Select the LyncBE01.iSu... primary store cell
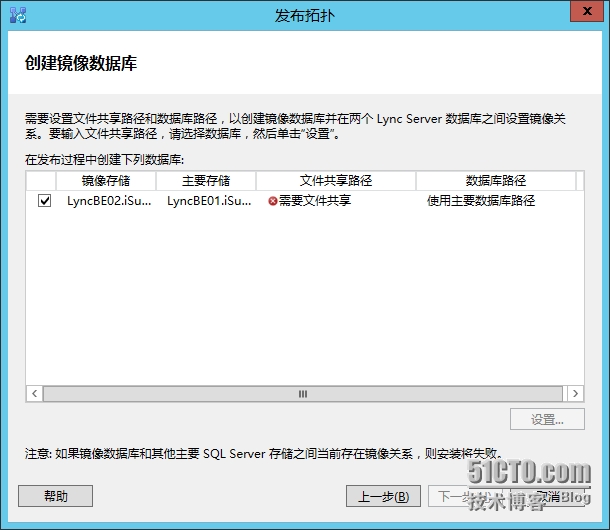610x530 pixels. coord(209,201)
